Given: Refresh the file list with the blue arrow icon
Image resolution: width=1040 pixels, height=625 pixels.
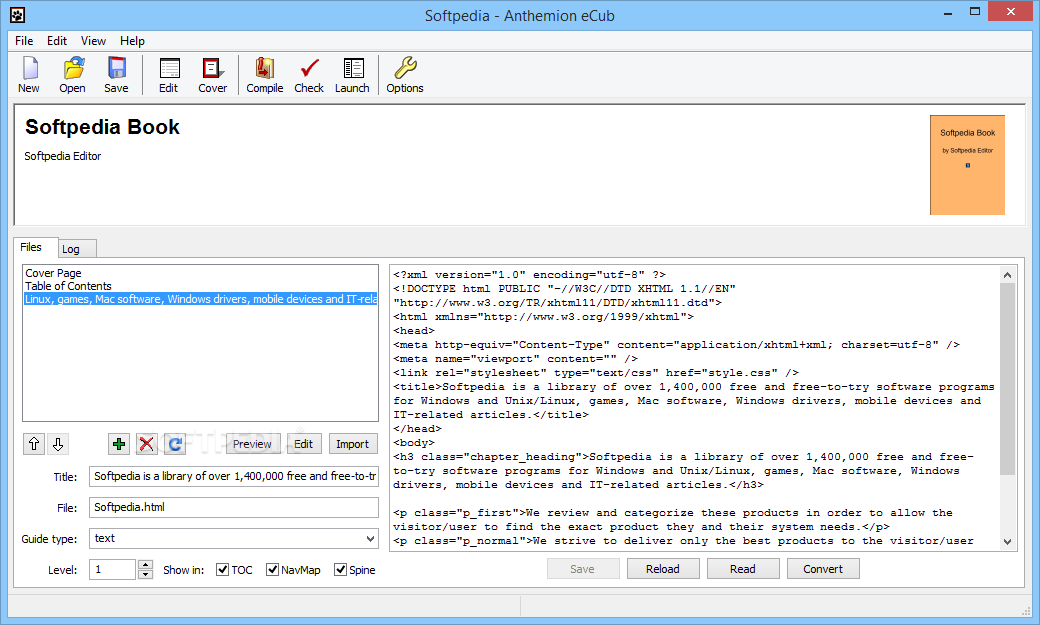Looking at the screenshot, I should [175, 444].
